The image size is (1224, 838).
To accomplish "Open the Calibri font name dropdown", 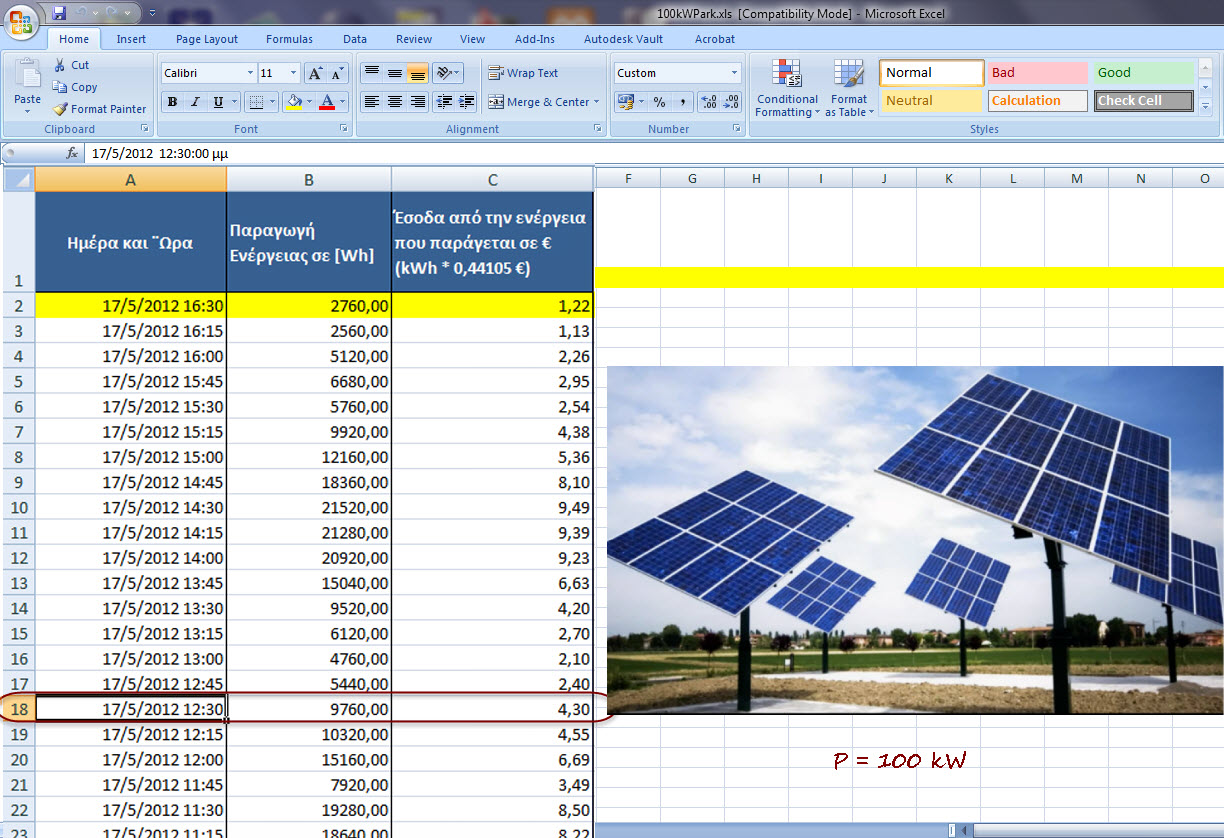I will pyautogui.click(x=251, y=73).
